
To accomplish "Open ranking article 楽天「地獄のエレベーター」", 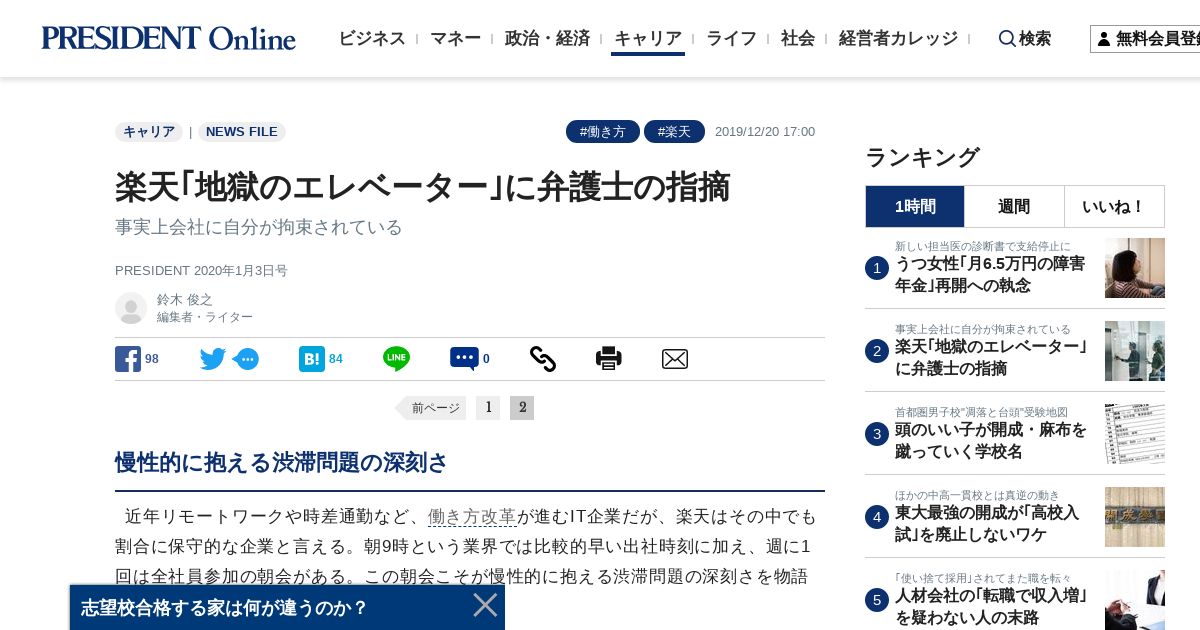I will (x=991, y=358).
